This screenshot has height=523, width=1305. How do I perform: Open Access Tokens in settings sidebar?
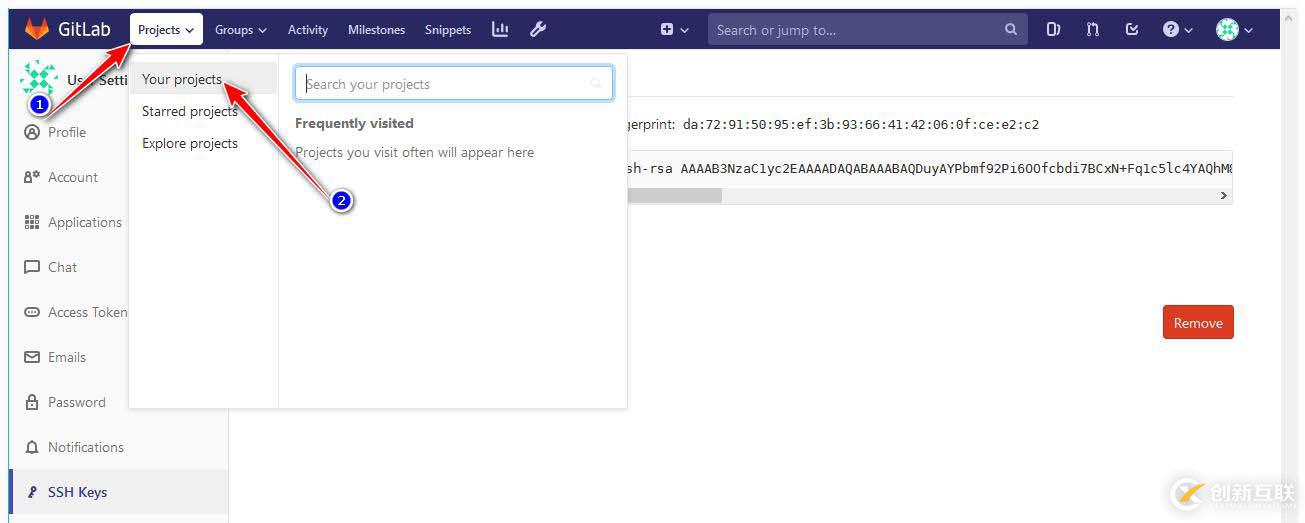[88, 312]
